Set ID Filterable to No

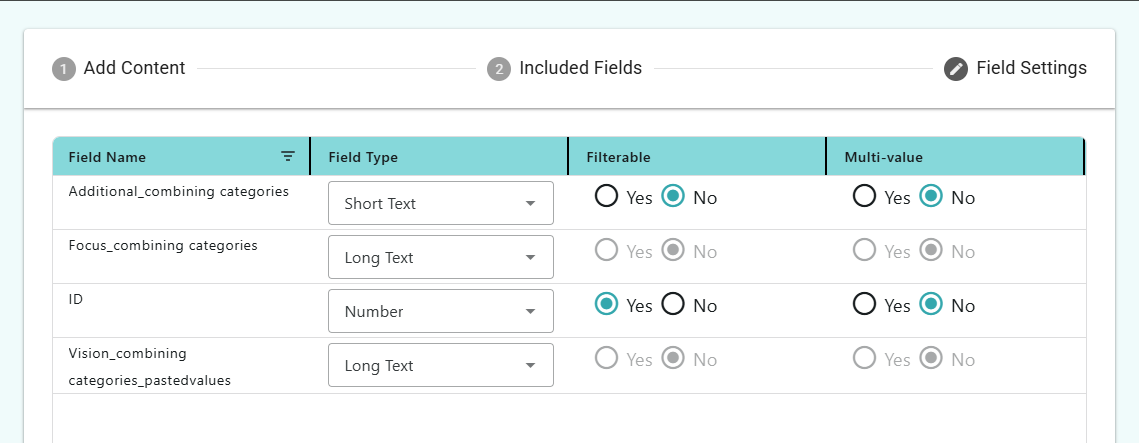coord(673,304)
